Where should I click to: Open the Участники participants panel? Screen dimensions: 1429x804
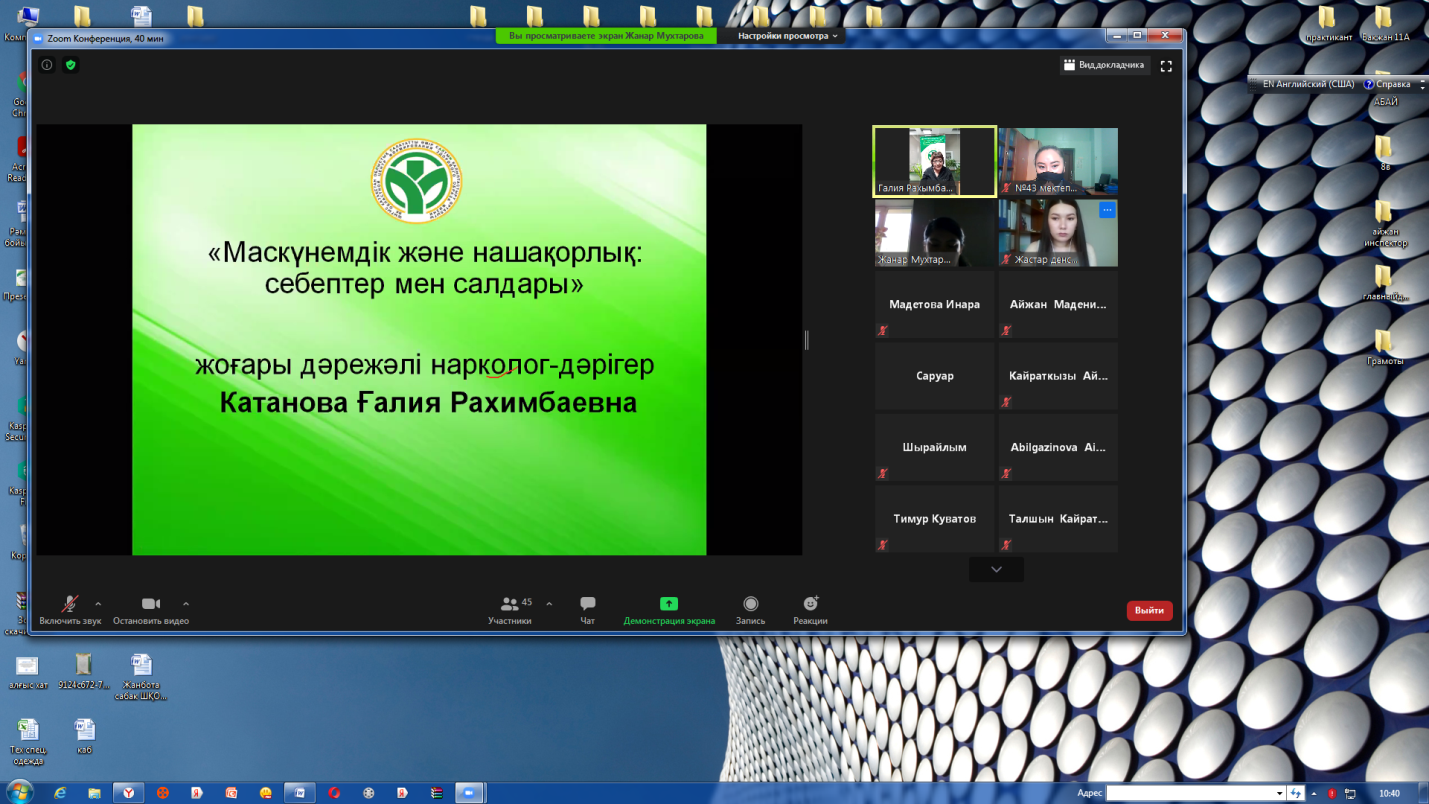point(510,610)
